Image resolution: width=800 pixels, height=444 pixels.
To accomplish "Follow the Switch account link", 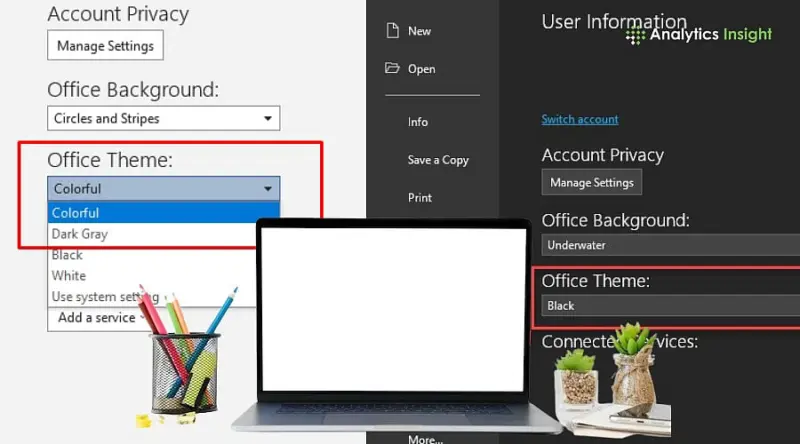I will click(x=580, y=119).
